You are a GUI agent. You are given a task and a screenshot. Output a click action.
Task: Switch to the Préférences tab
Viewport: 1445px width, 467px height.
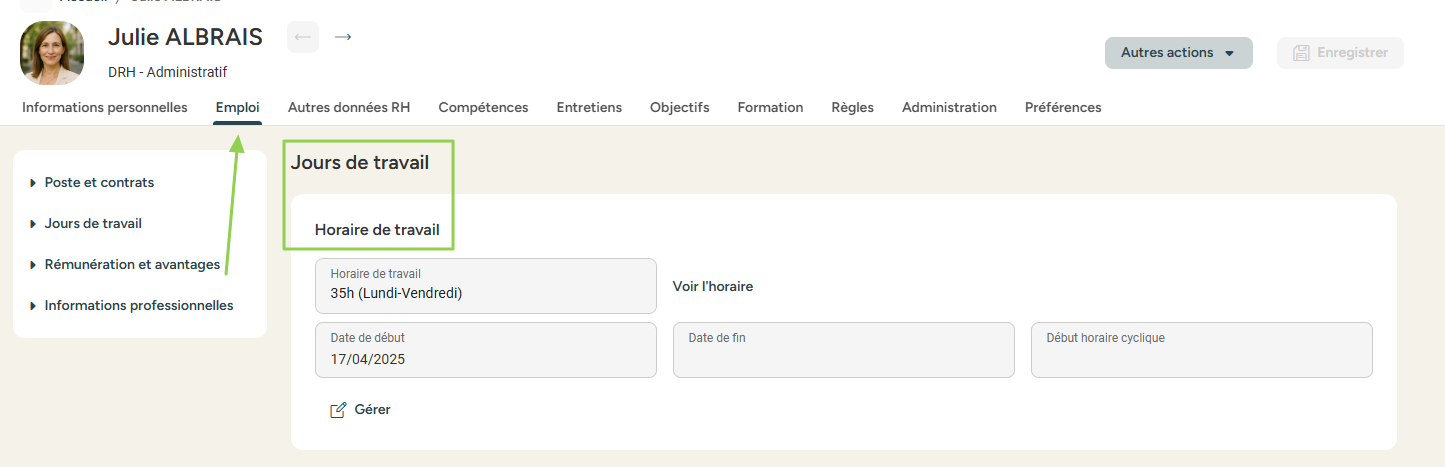[x=1063, y=108]
